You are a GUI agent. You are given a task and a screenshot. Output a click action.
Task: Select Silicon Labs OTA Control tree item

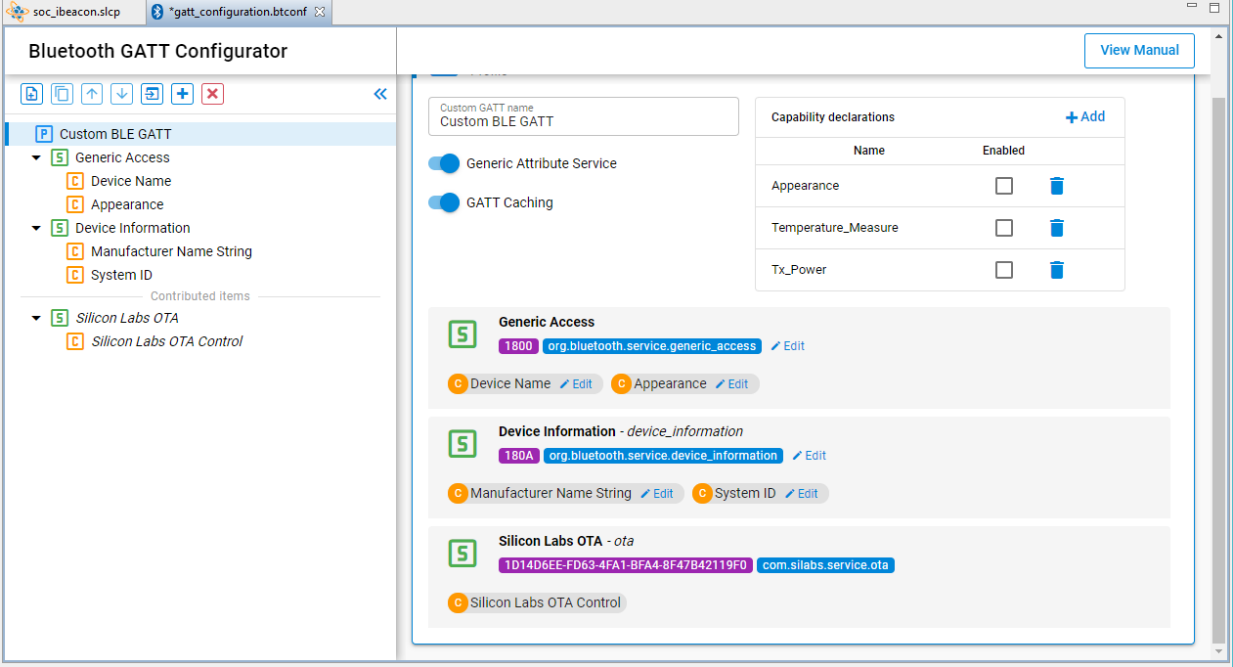pyautogui.click(x=166, y=342)
